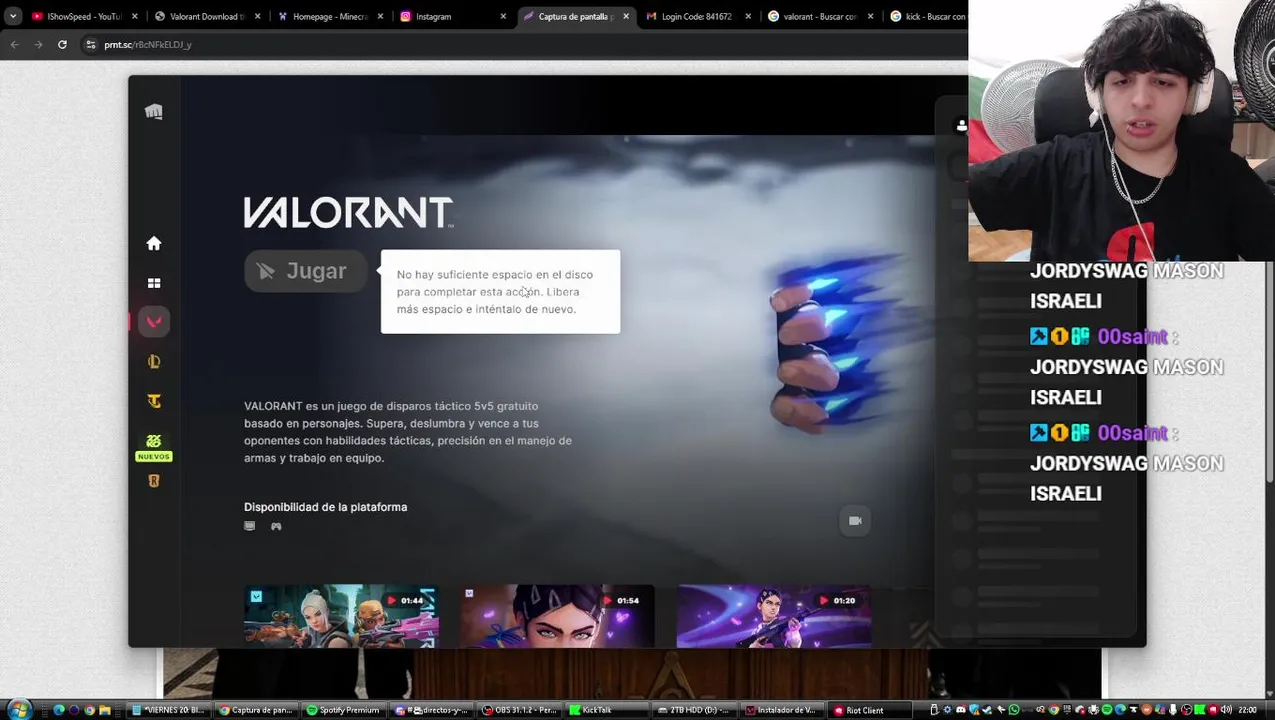This screenshot has height=720, width=1275.
Task: Click the profile icon on Riot's right panel
Action: click(962, 126)
